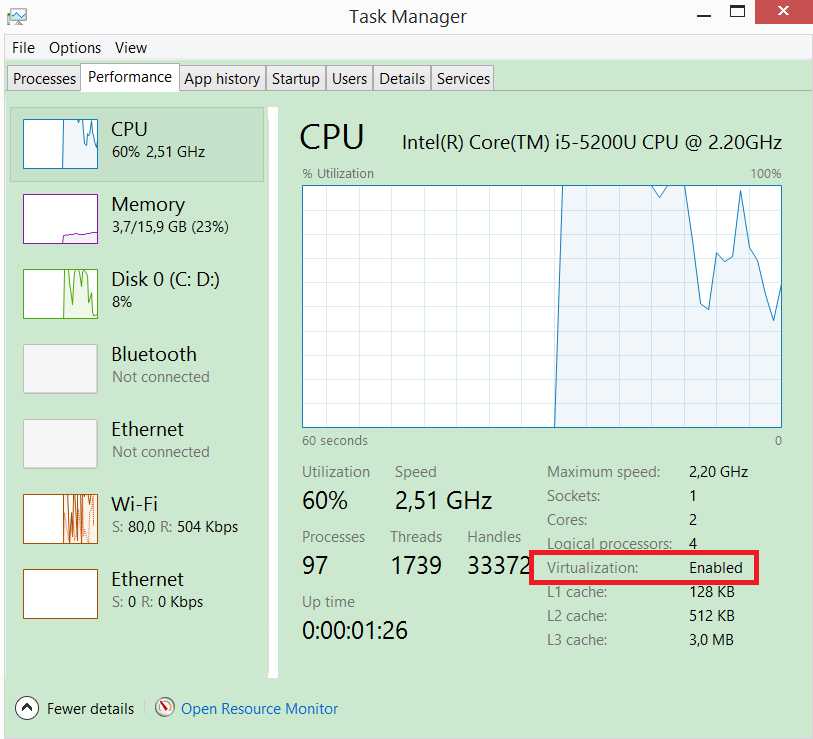813x739 pixels.
Task: Maximize the Task Manager window
Action: [x=737, y=11]
